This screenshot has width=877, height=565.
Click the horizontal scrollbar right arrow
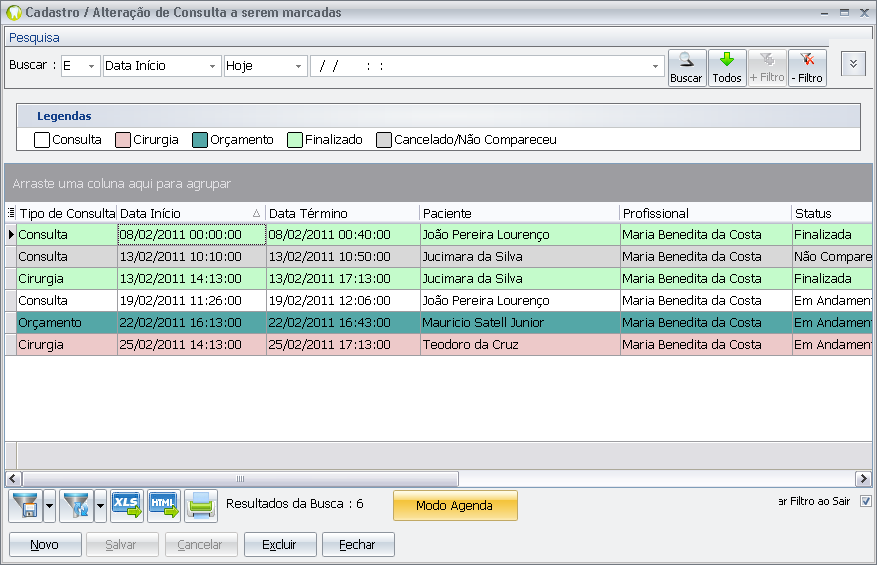pyautogui.click(x=863, y=479)
